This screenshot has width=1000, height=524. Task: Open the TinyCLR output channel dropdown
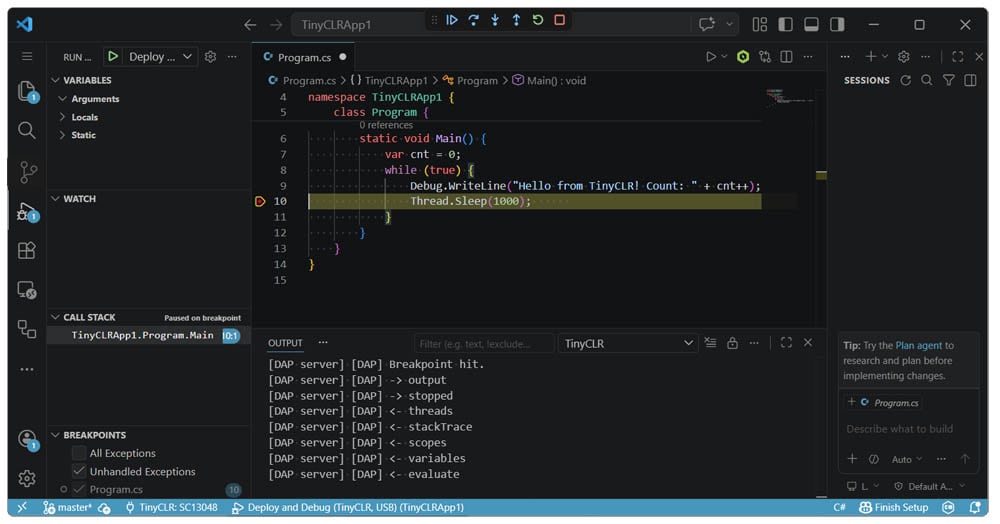tap(627, 343)
